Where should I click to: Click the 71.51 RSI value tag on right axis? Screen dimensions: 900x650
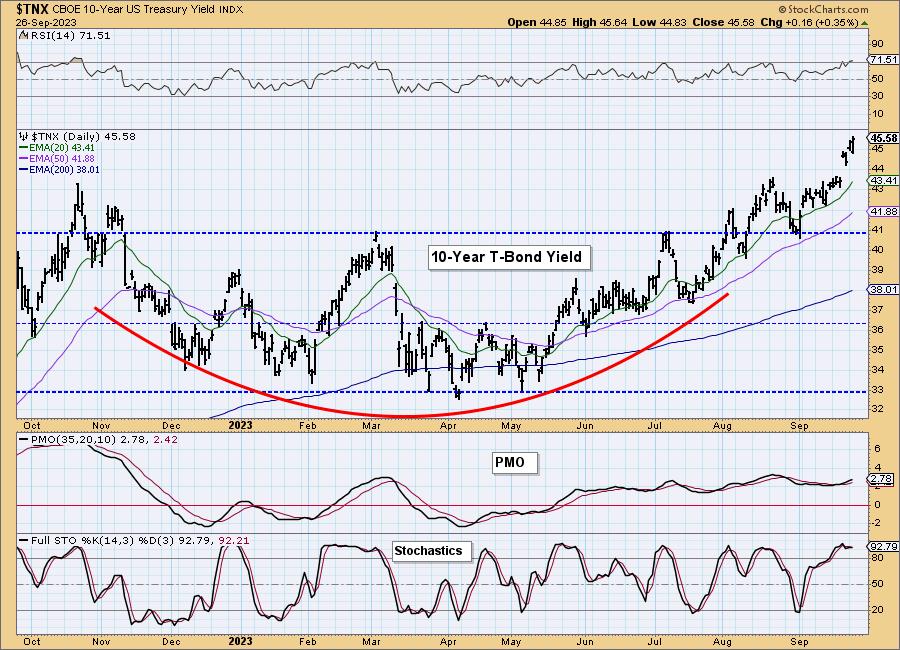883,60
